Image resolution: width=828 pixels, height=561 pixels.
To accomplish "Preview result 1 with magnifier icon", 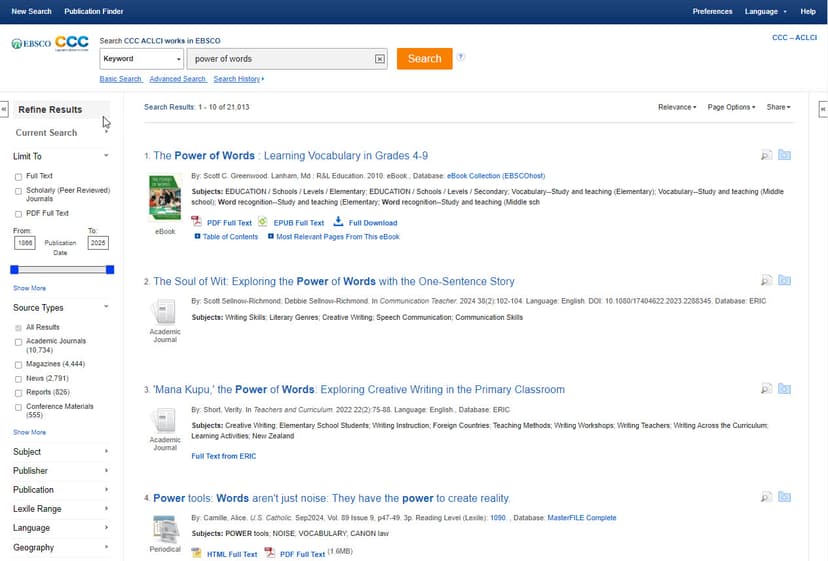I will tap(766, 155).
